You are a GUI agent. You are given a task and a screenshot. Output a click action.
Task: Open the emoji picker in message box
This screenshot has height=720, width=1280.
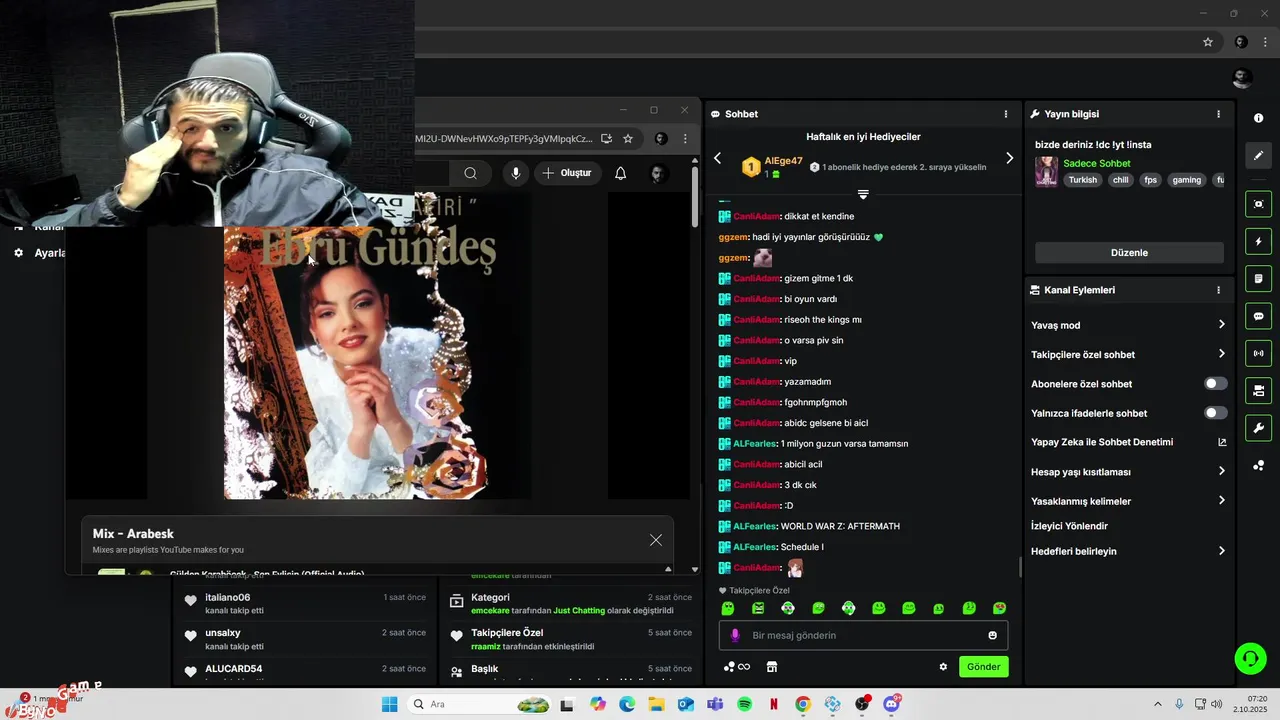pyautogui.click(x=992, y=635)
